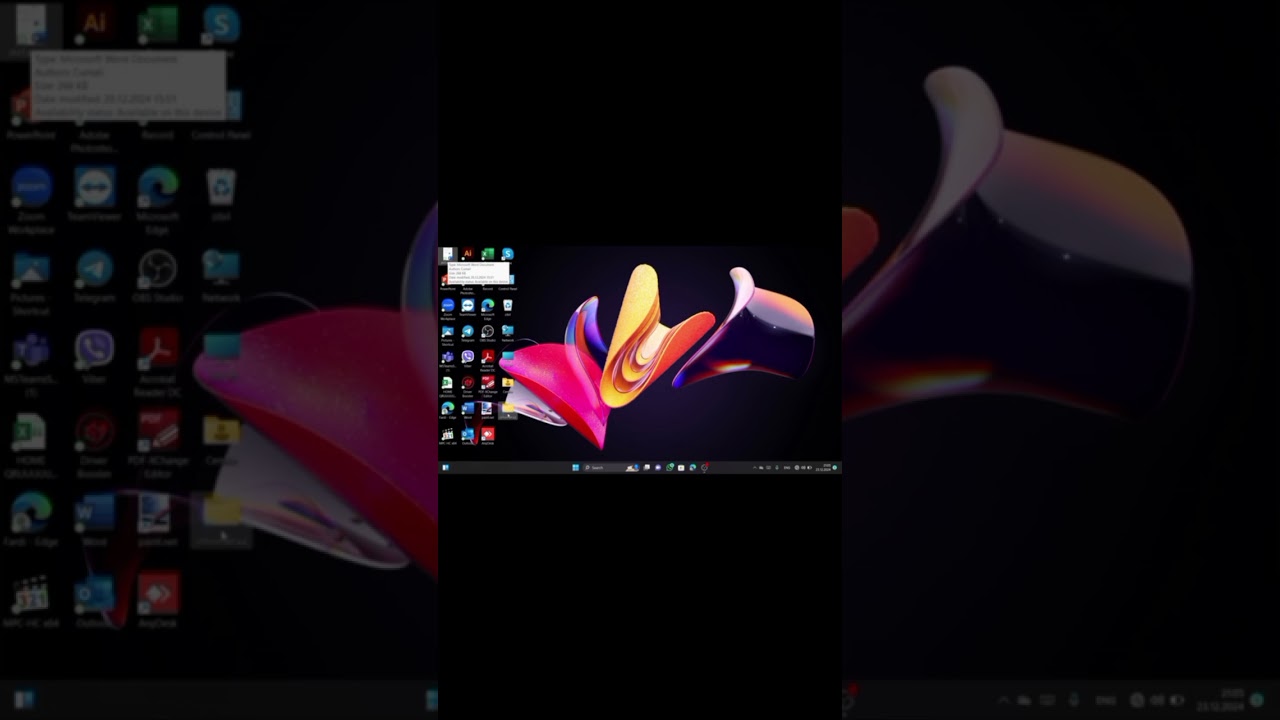Open the Skype desktop shortcut

click(508, 253)
